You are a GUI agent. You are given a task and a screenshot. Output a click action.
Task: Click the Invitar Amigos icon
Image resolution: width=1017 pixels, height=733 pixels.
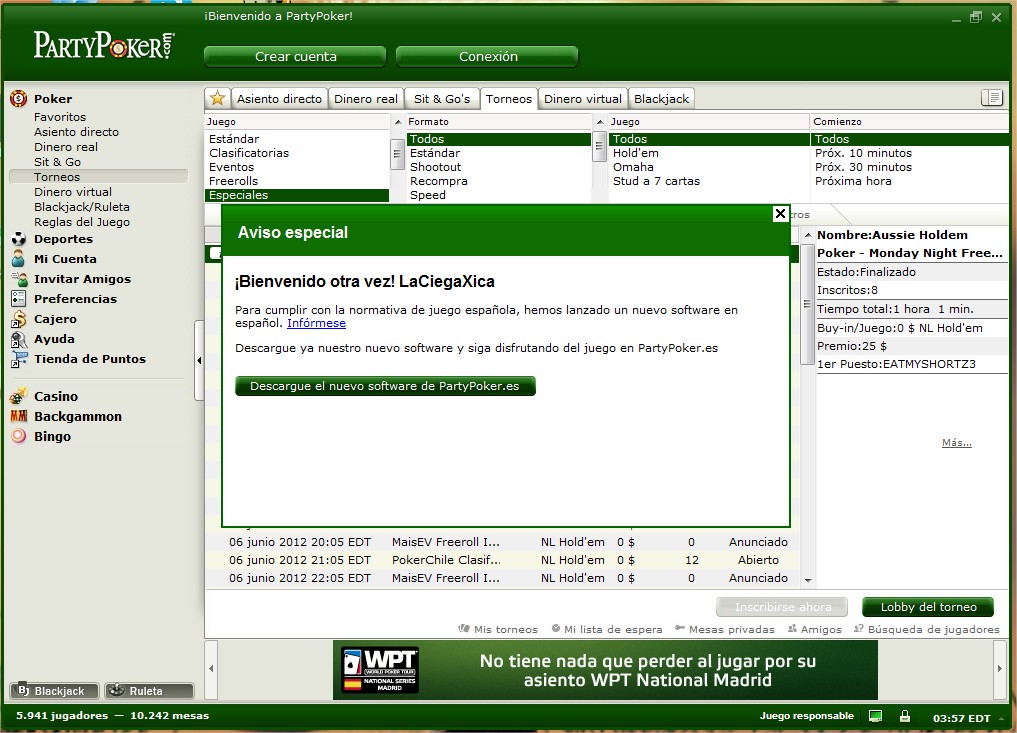click(x=18, y=279)
